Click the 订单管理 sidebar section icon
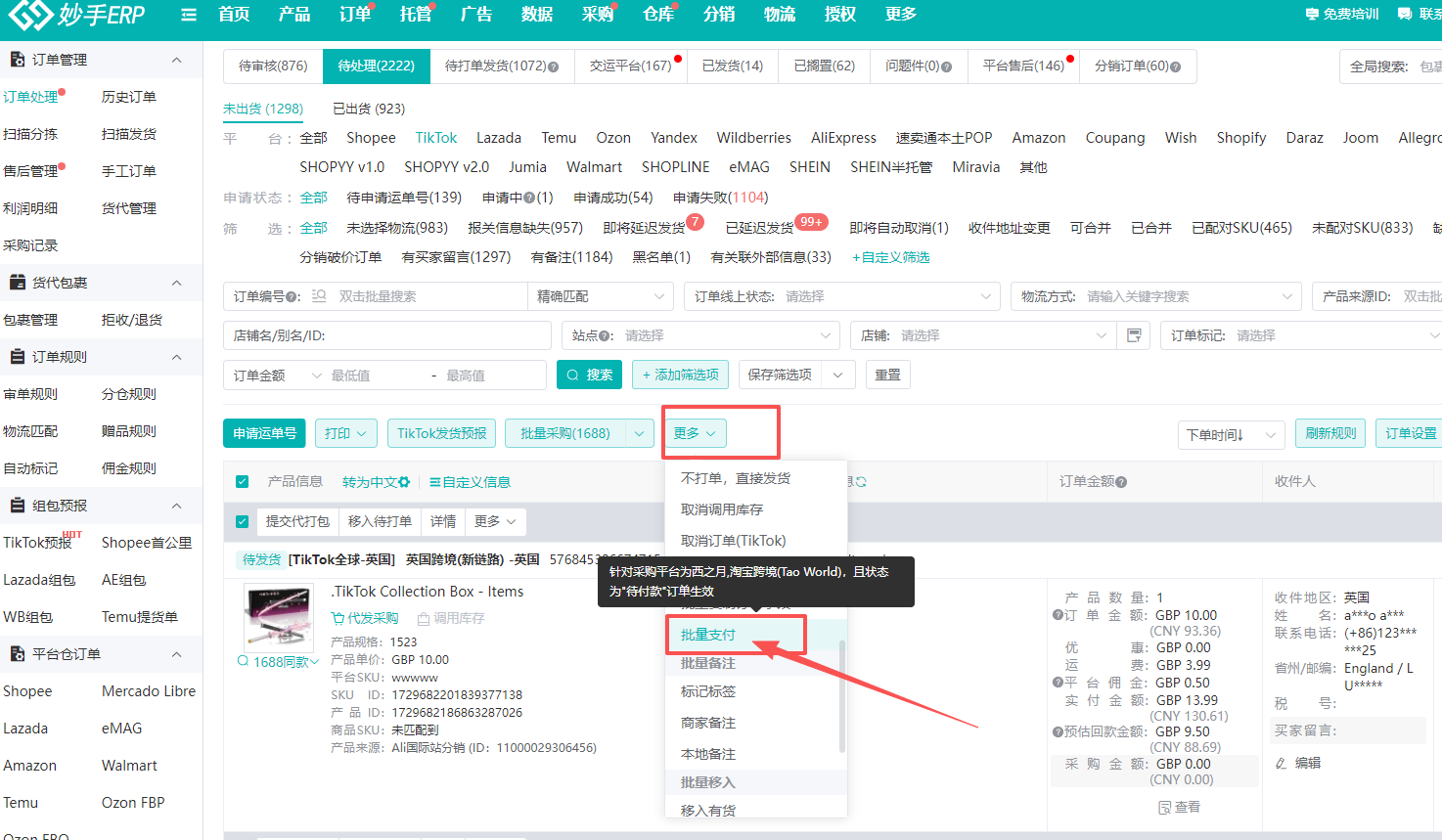 coord(18,60)
